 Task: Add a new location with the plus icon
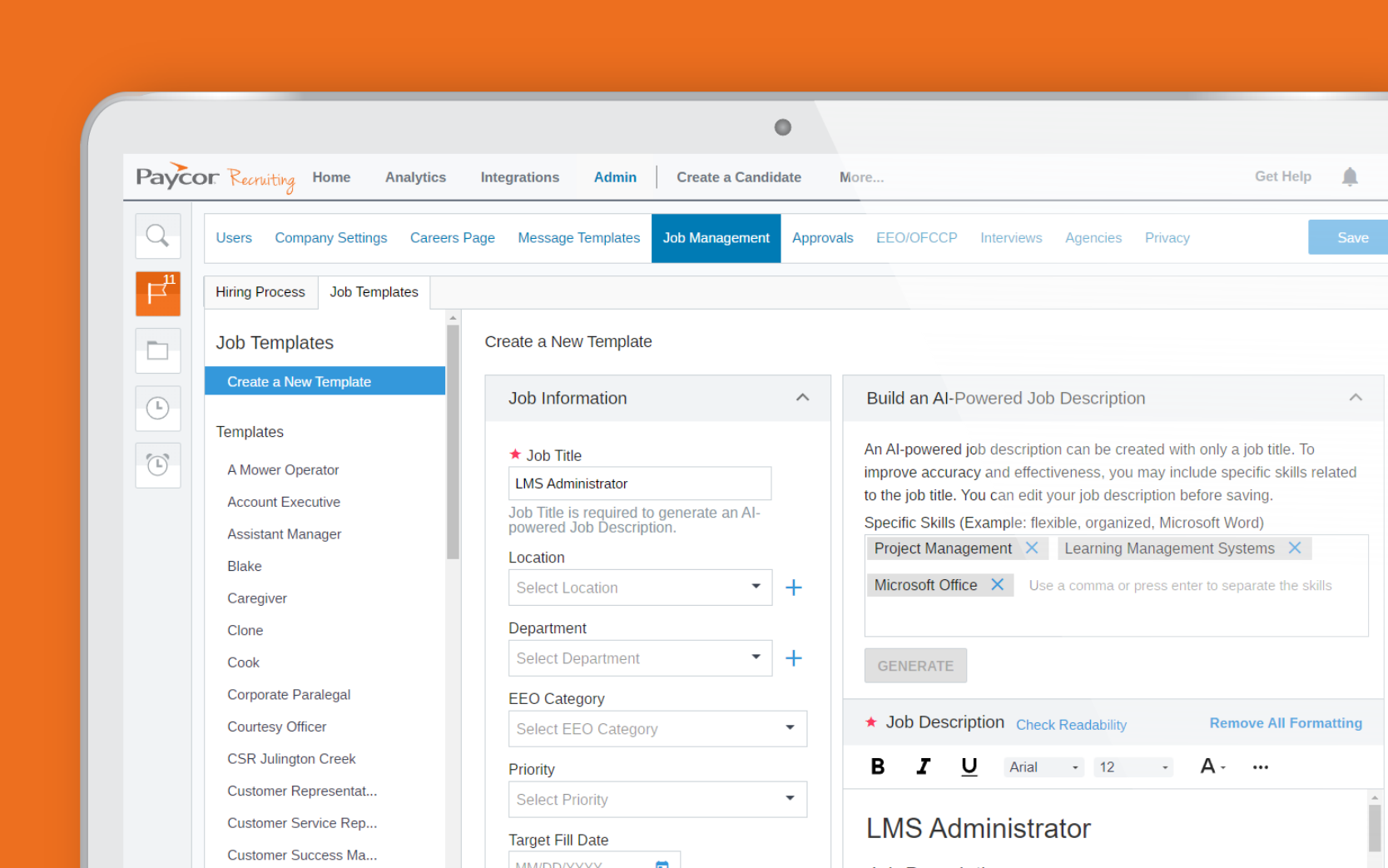tap(794, 588)
